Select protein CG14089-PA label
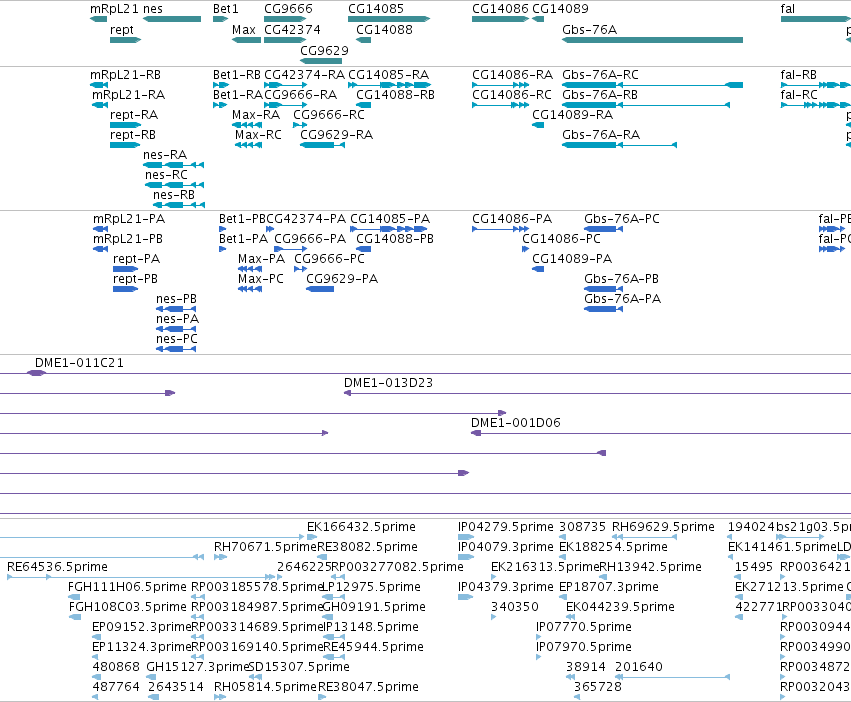Screen dimensions: 851x702 tap(572, 259)
